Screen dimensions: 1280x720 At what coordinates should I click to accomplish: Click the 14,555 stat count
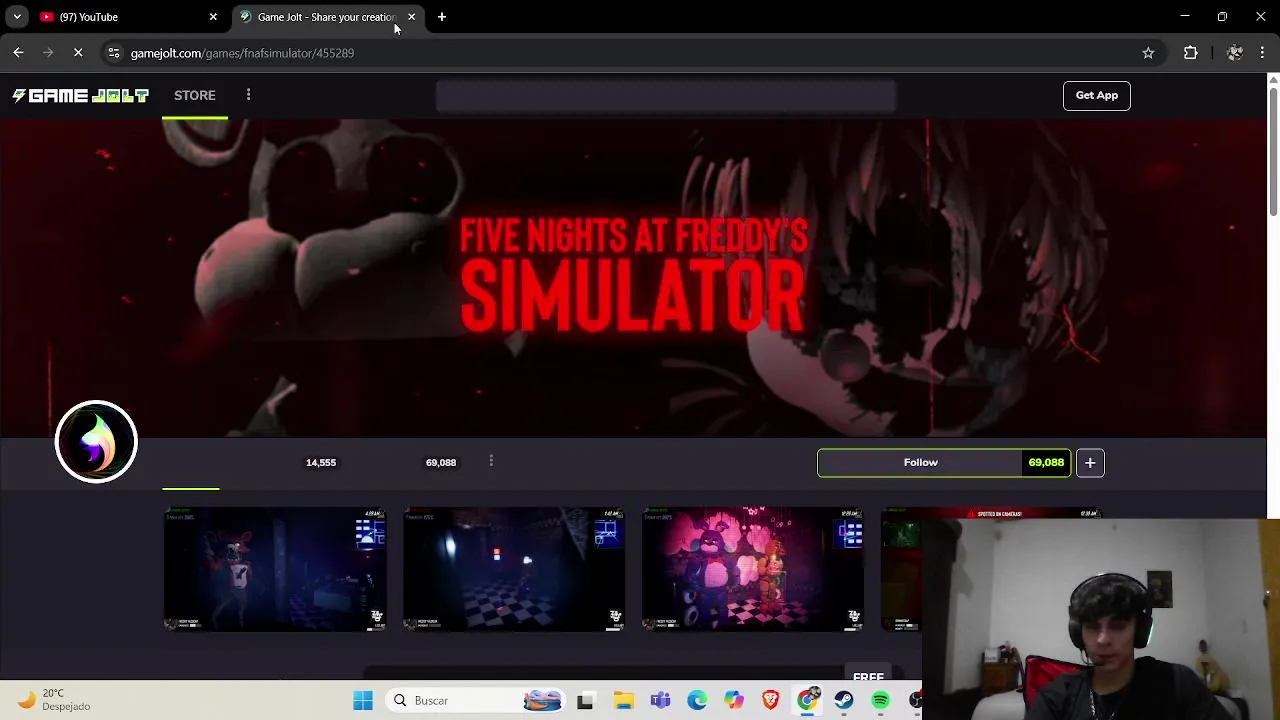321,462
